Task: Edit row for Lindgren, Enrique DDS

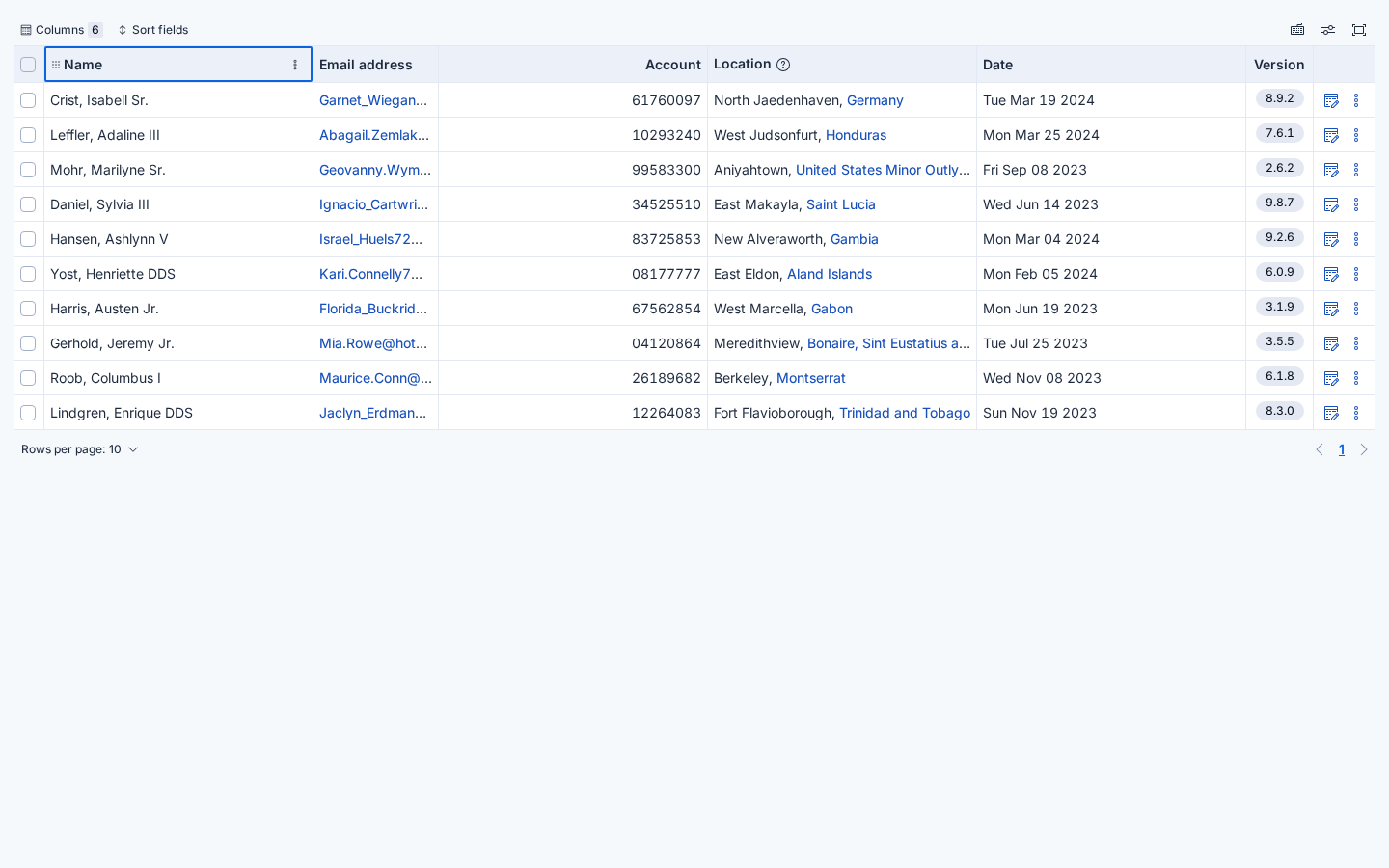Action: 1332,413
